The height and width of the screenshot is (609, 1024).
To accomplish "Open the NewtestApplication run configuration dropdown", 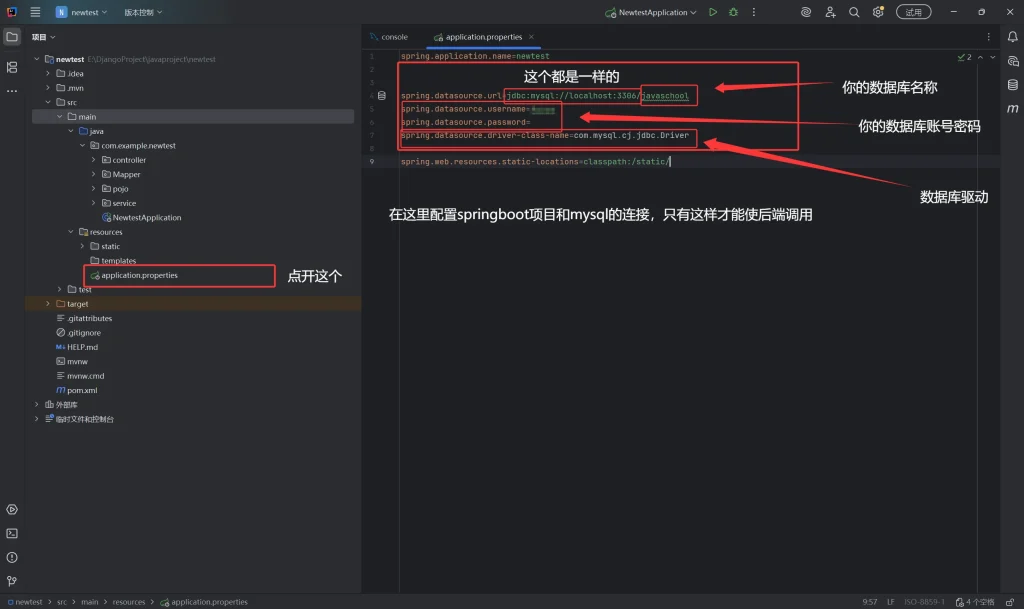I will pyautogui.click(x=653, y=12).
